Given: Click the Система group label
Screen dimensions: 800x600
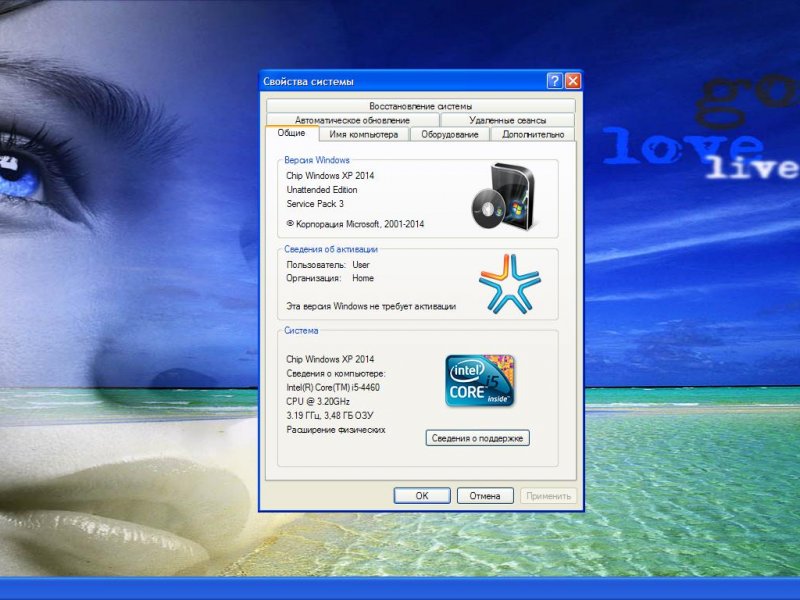Looking at the screenshot, I should coord(301,330).
